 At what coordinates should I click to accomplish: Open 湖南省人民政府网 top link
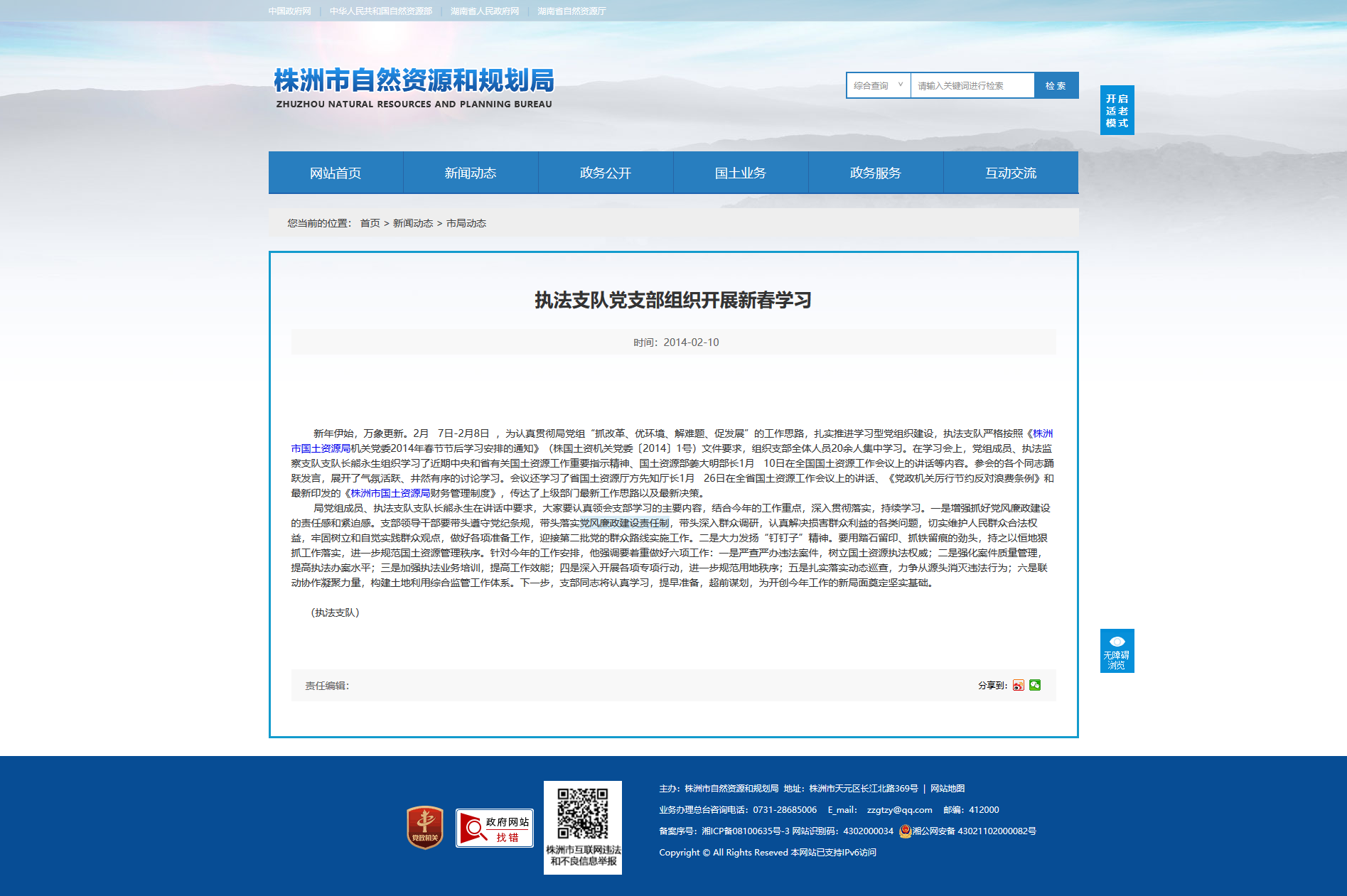(x=485, y=11)
